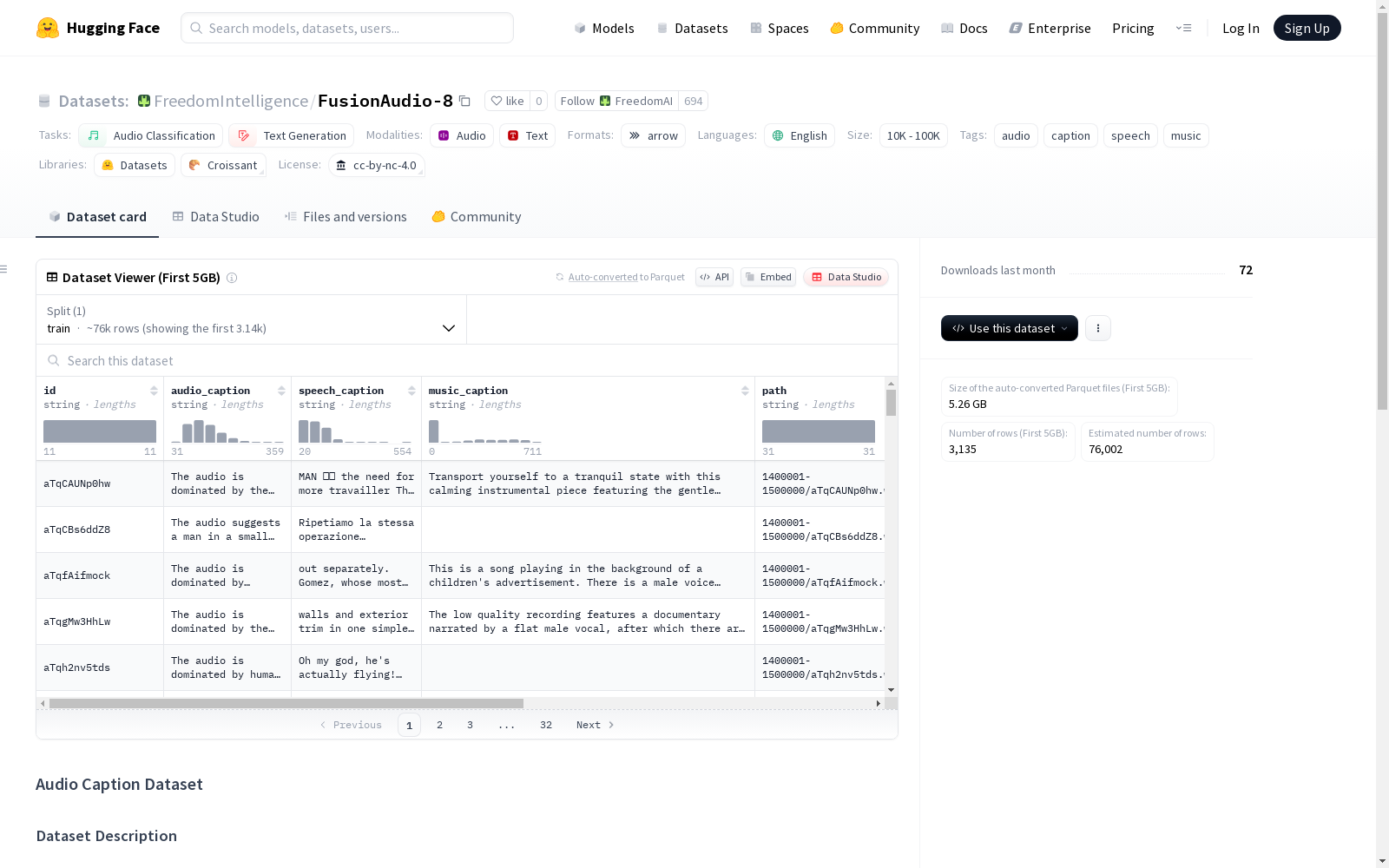The image size is (1389, 868).
Task: Select the English language tag
Action: [x=800, y=135]
